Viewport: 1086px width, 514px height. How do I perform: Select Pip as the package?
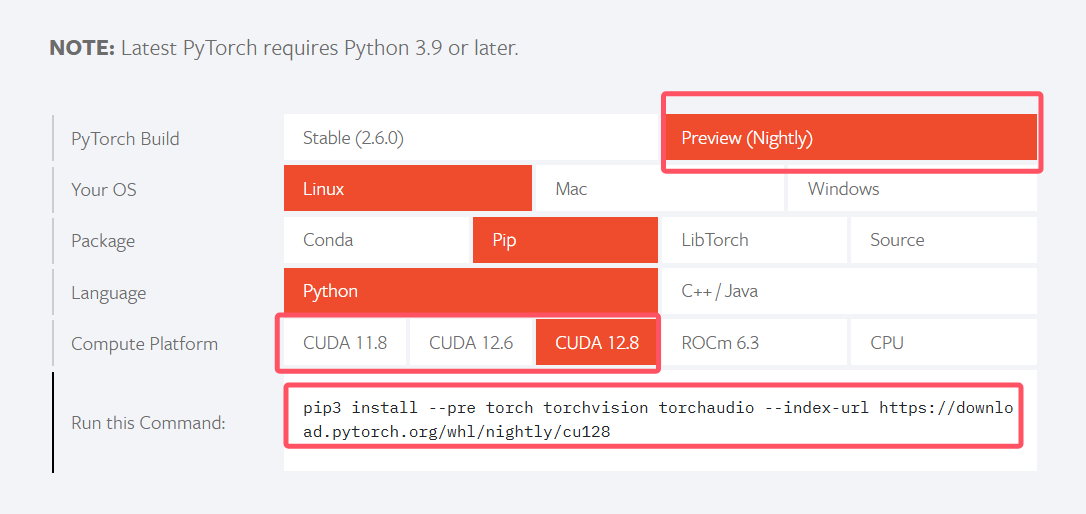(x=565, y=240)
